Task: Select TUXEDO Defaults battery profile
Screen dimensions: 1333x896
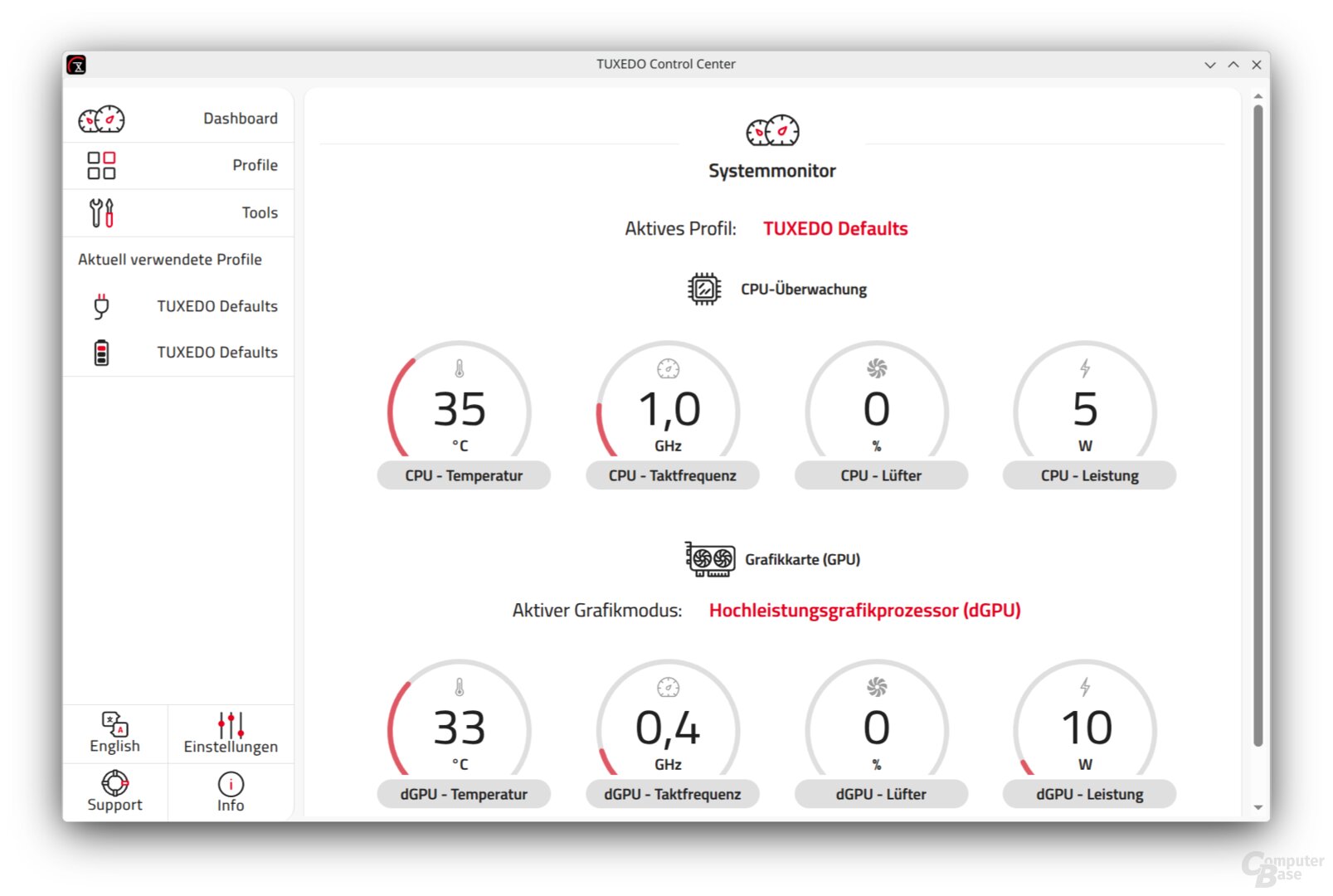Action: coord(178,353)
